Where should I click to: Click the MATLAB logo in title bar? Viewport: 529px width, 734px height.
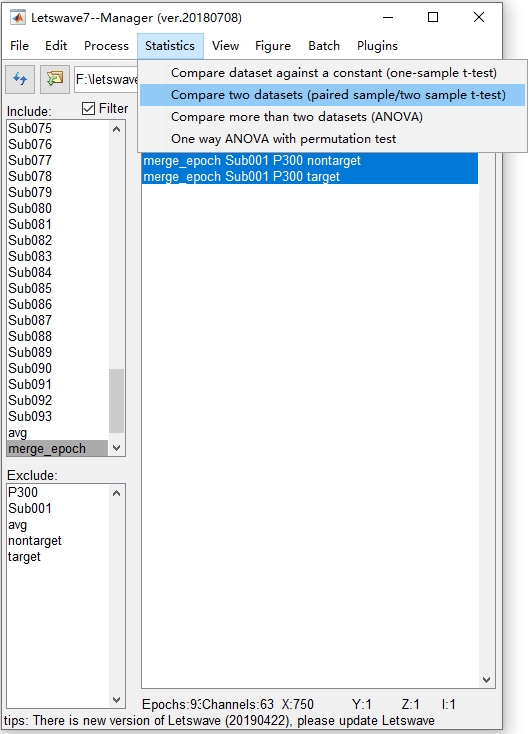(x=18, y=18)
